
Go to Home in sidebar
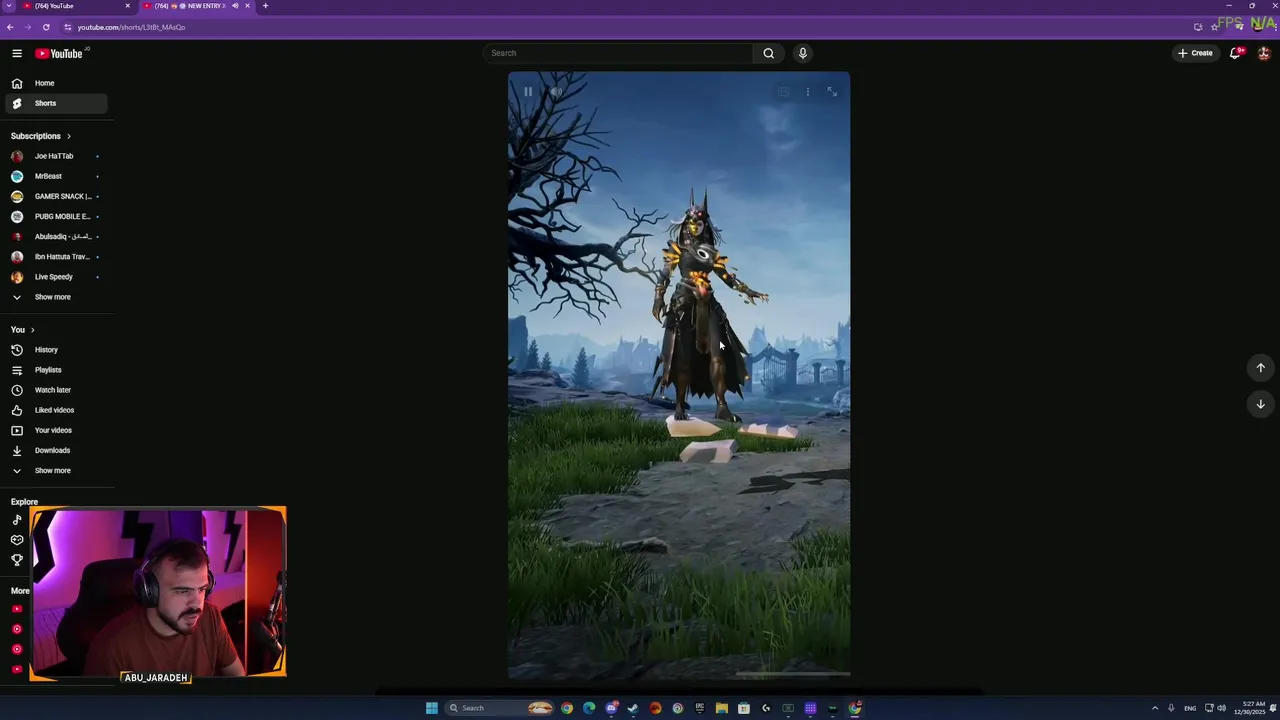click(x=55, y=83)
